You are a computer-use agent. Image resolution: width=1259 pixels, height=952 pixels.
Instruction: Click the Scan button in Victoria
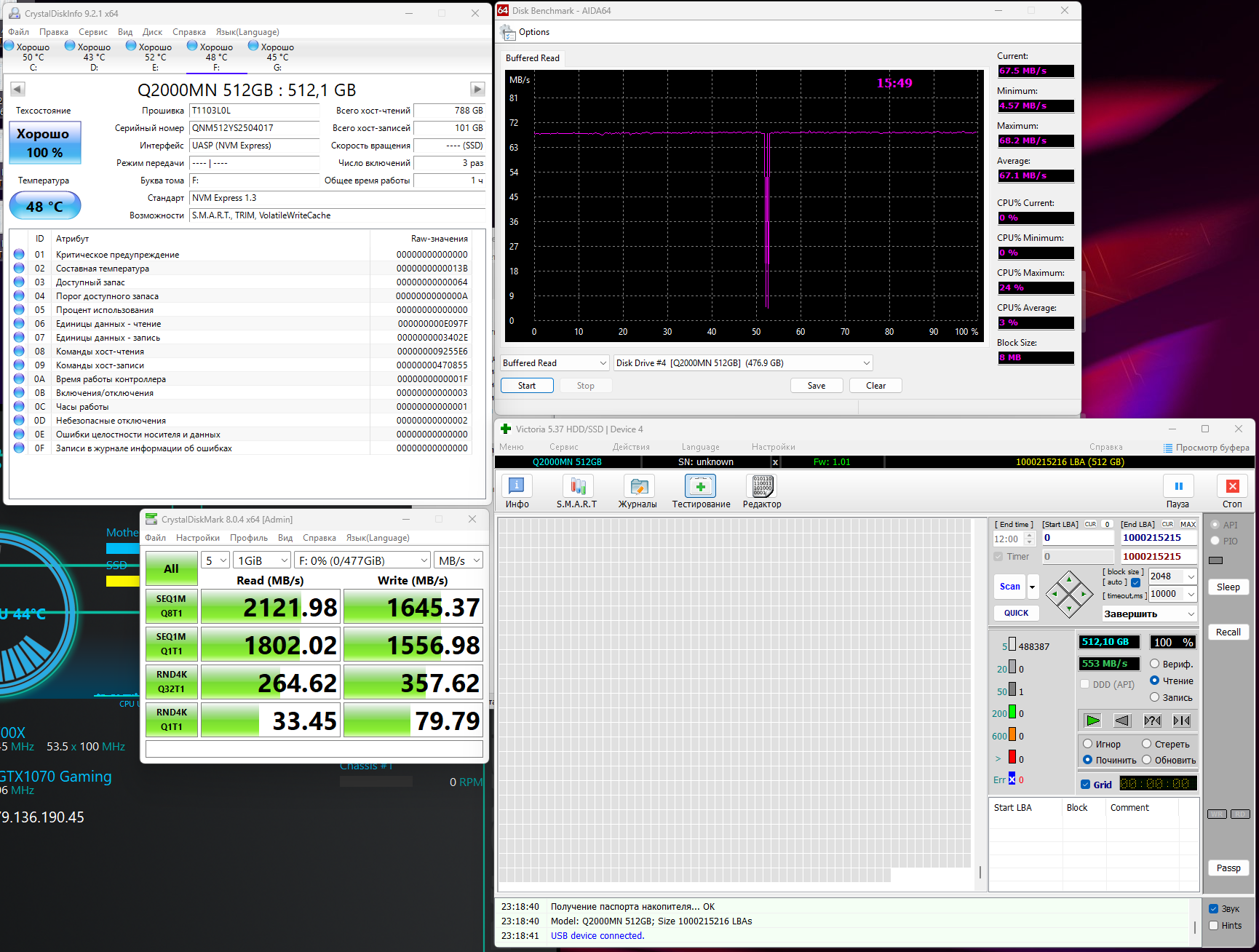coord(1010,587)
